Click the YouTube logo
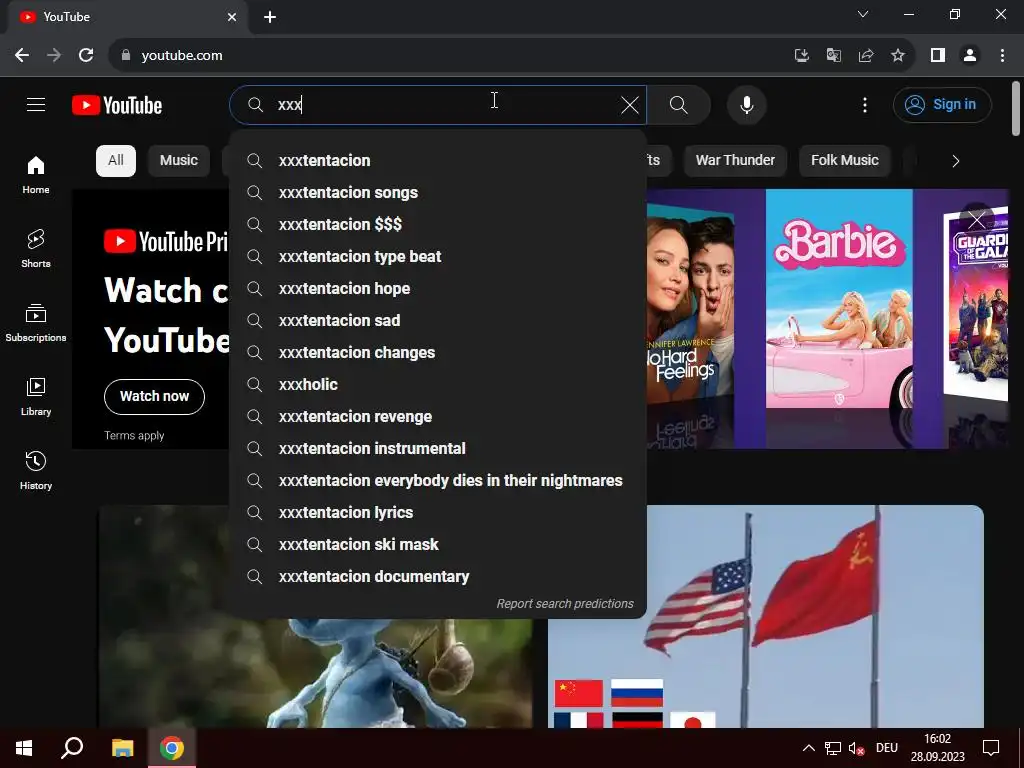Image resolution: width=1024 pixels, height=768 pixels. click(x=117, y=105)
